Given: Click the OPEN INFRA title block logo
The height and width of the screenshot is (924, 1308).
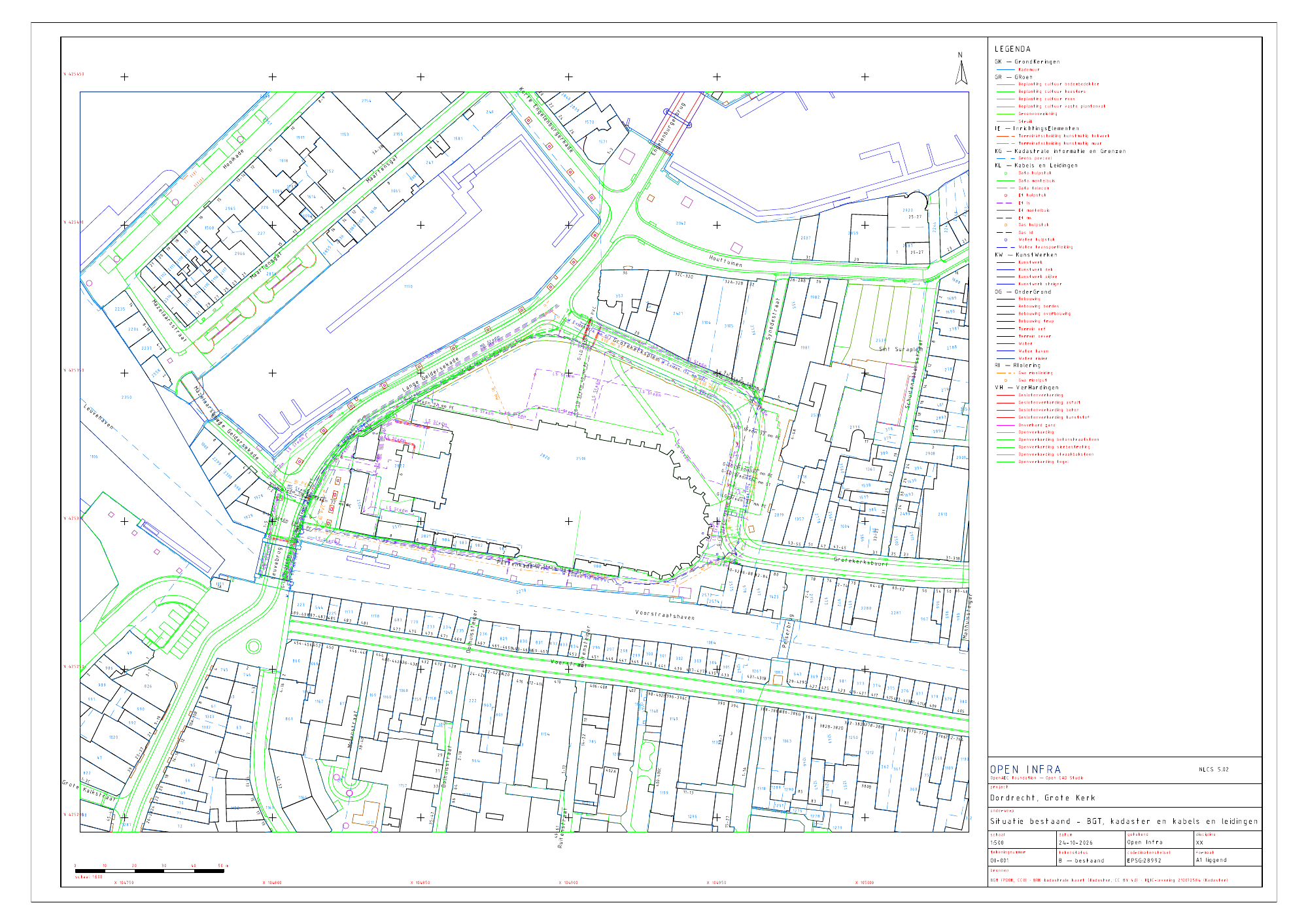Looking at the screenshot, I should (x=1025, y=770).
